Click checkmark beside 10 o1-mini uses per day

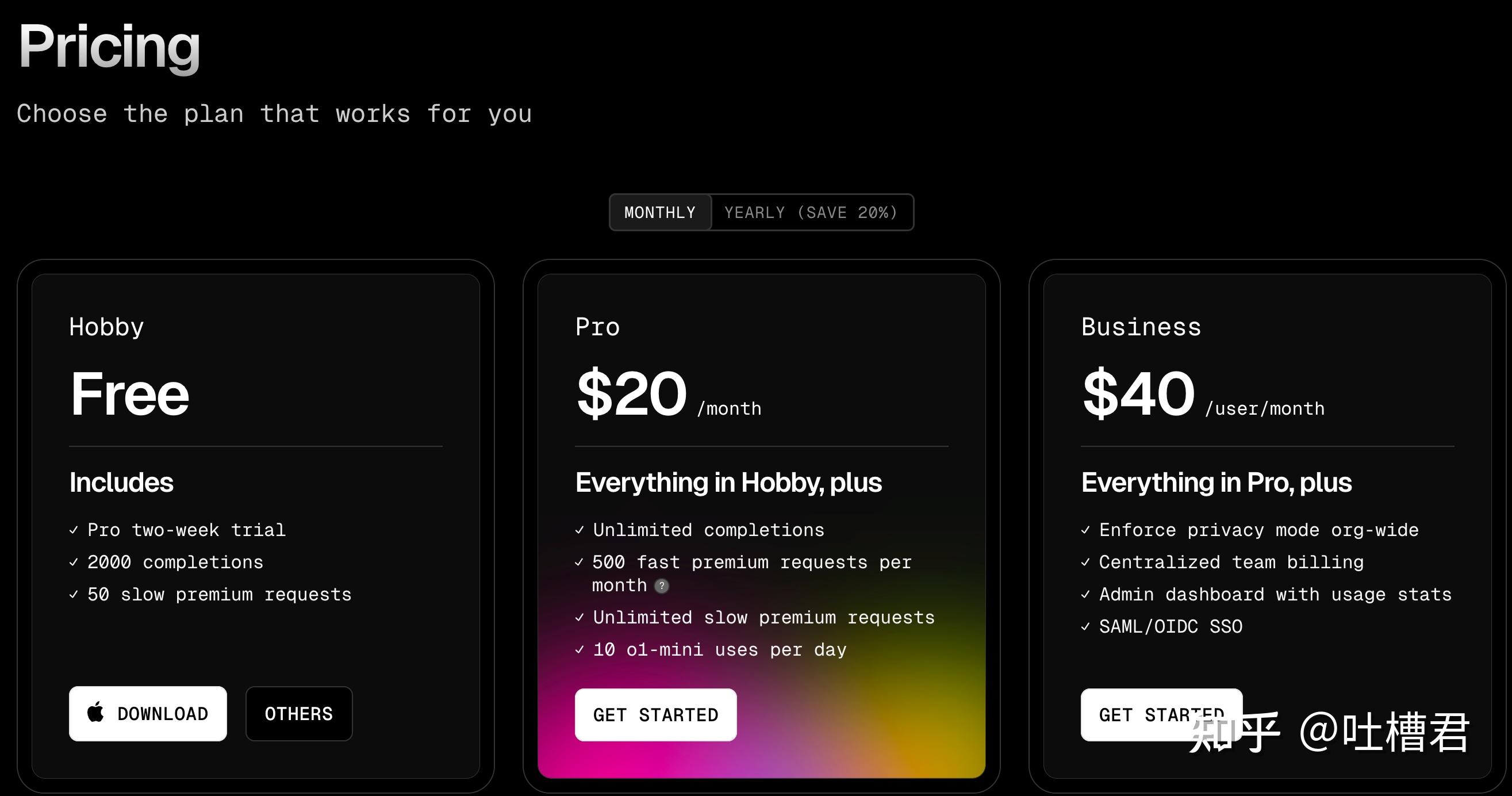pyautogui.click(x=580, y=650)
